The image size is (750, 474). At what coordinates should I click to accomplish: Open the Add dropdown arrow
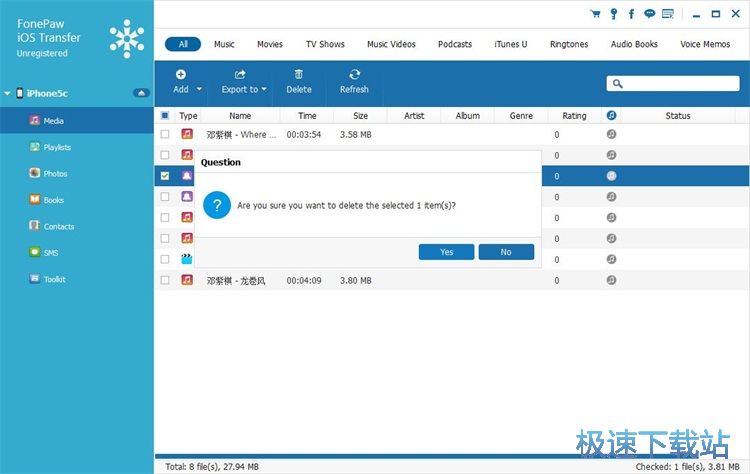point(199,89)
